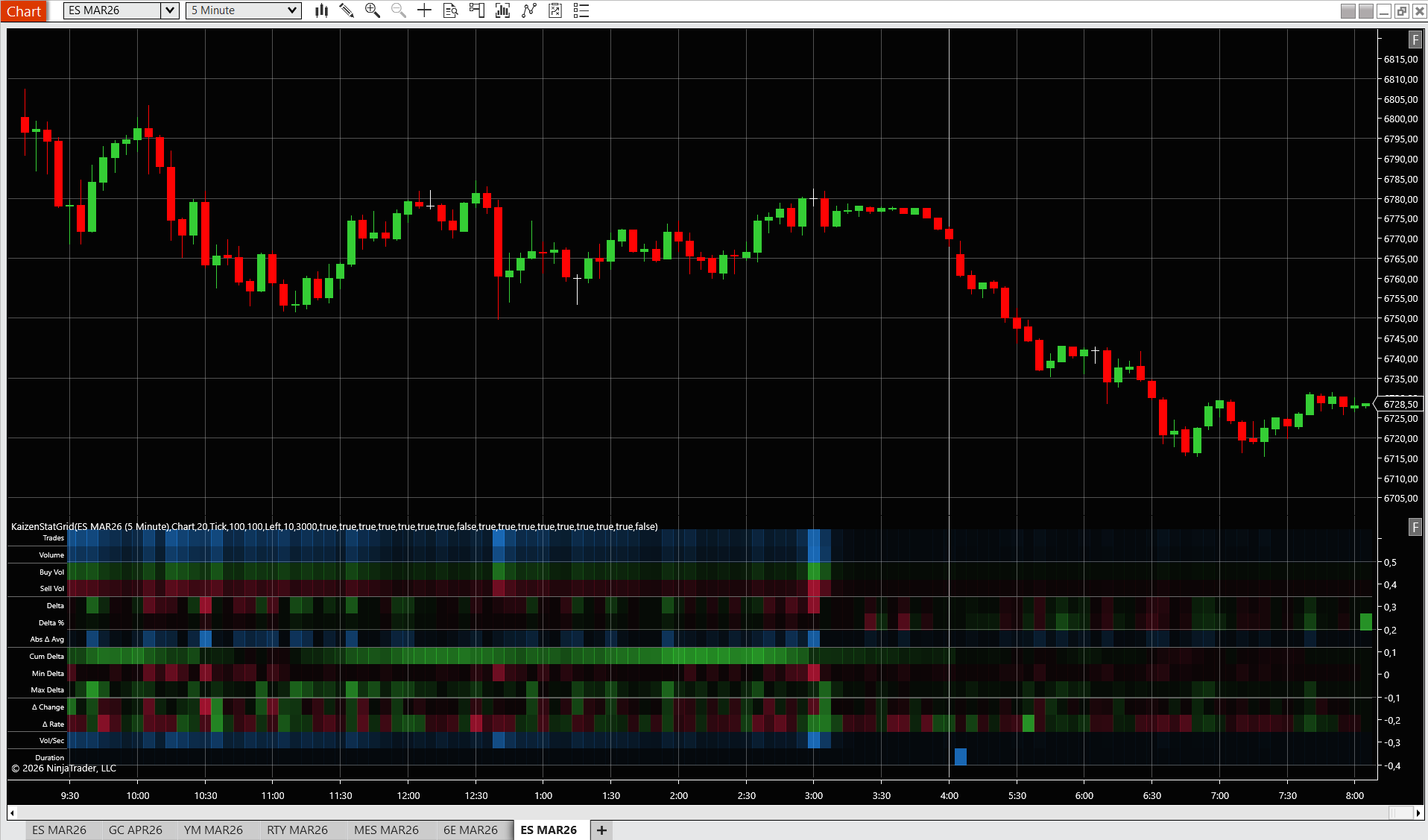The width and height of the screenshot is (1428, 840).
Task: Add a new chart tab with plus button
Action: (x=601, y=830)
